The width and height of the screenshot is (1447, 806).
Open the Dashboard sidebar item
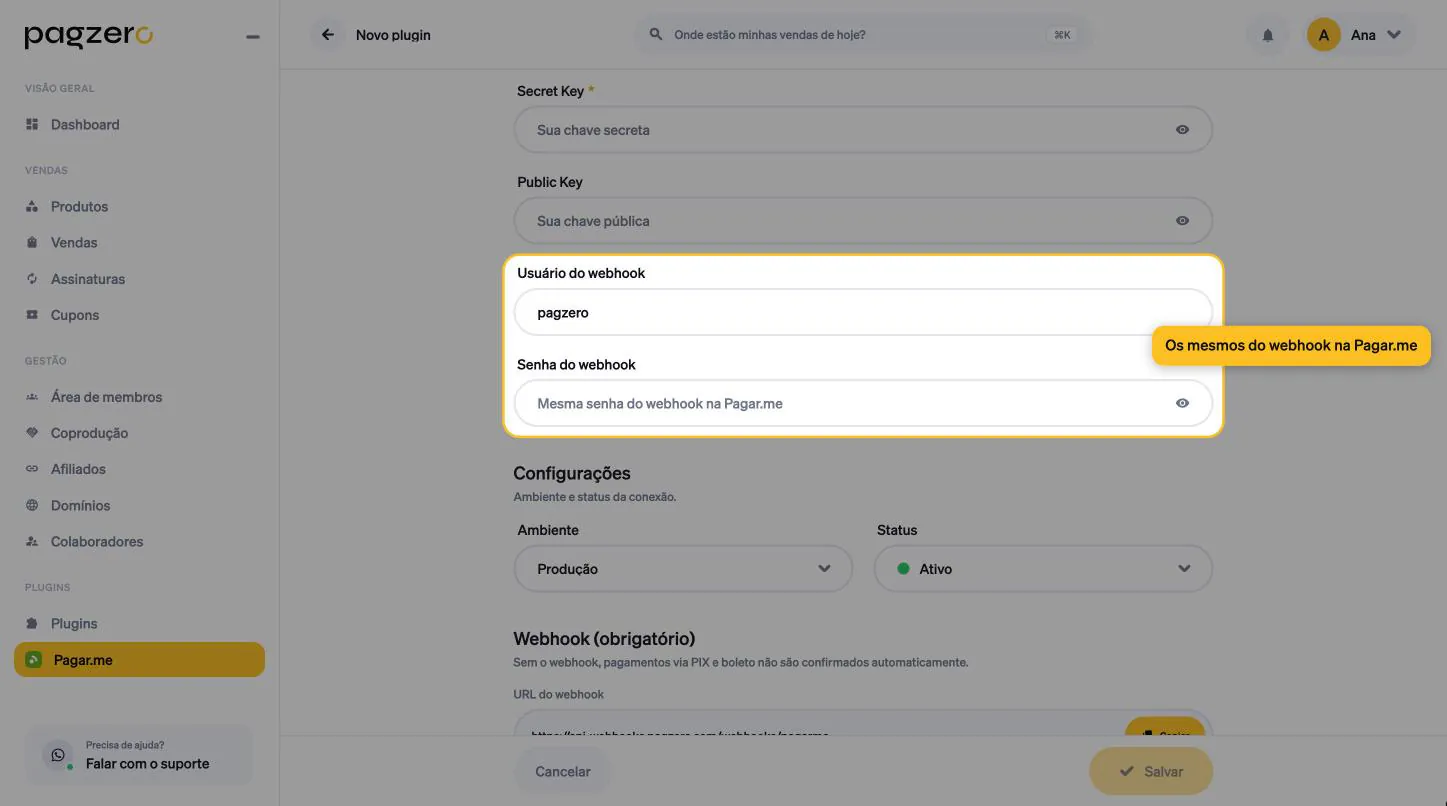pos(140,125)
